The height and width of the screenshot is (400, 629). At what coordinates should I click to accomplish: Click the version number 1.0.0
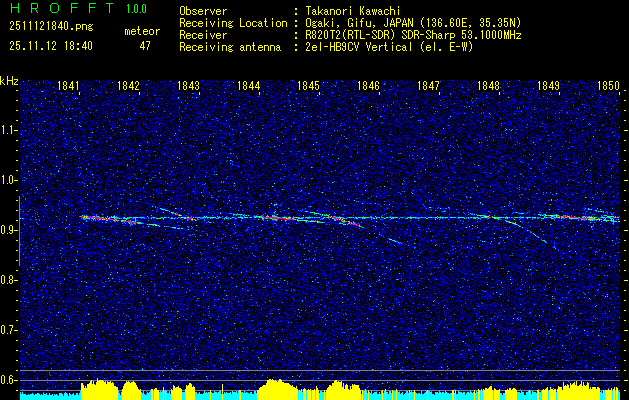pyautogui.click(x=136, y=8)
